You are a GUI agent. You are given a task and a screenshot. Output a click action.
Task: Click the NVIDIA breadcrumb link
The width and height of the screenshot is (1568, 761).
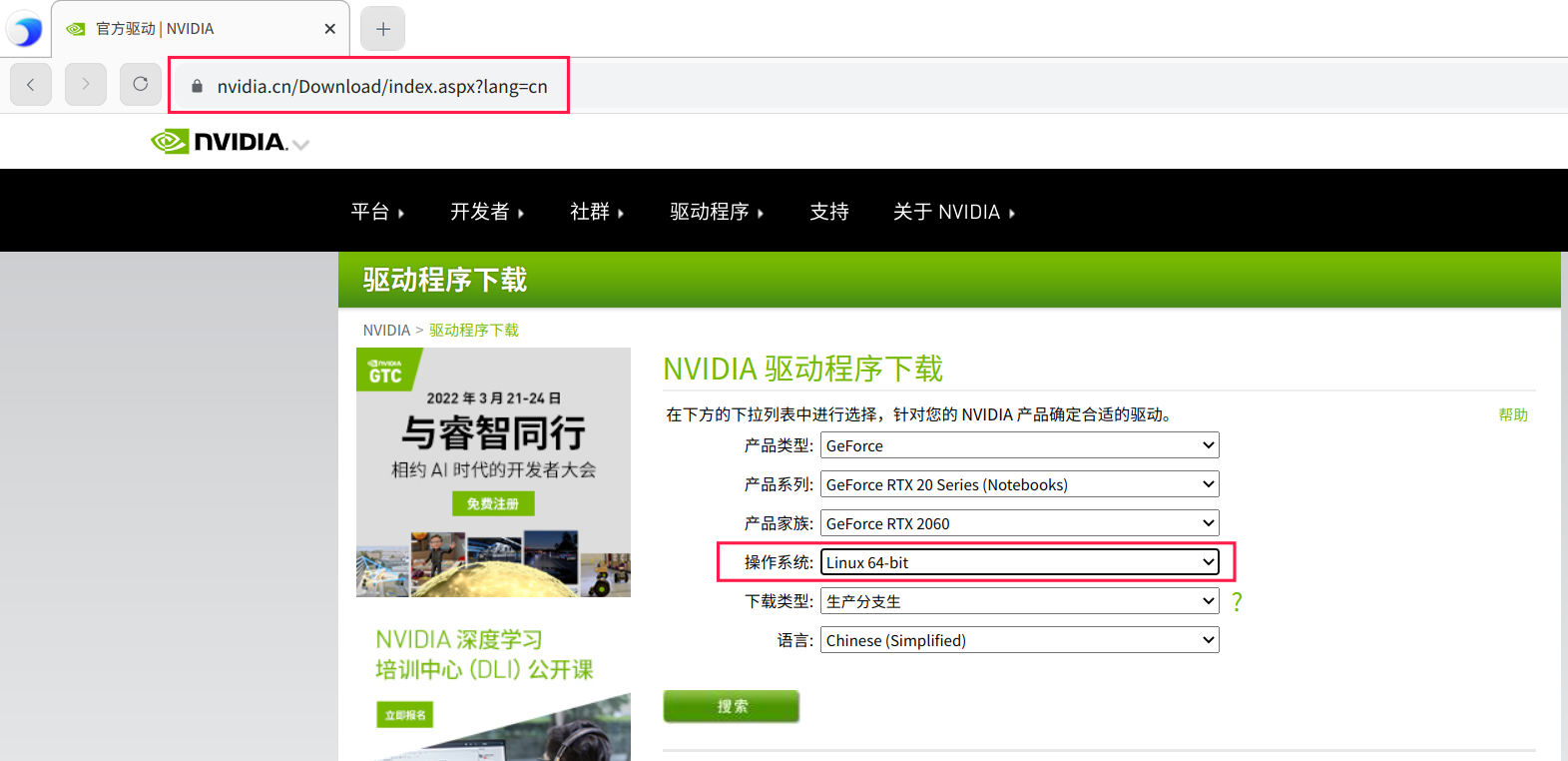point(386,331)
